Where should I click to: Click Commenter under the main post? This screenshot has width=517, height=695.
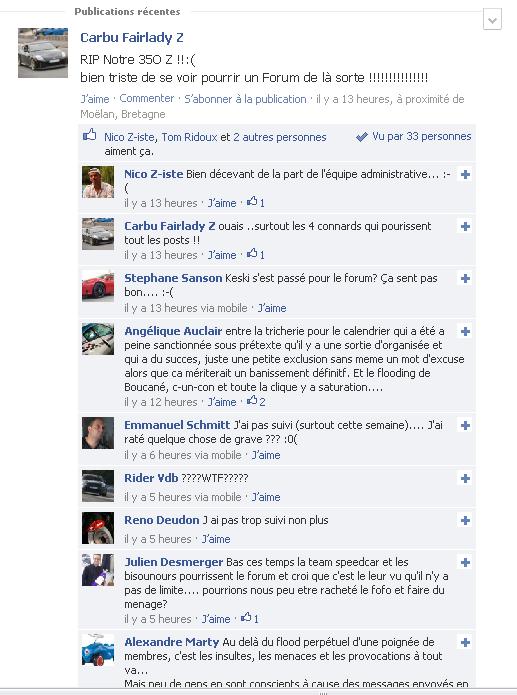pyautogui.click(x=147, y=98)
